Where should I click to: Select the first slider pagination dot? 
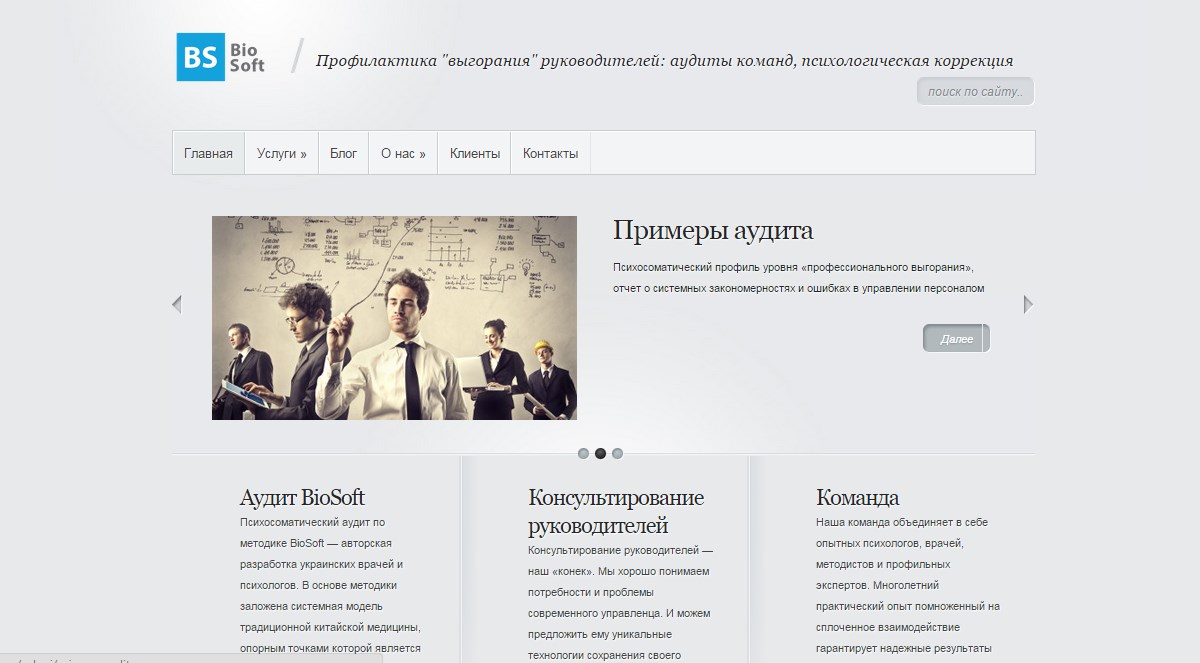click(x=583, y=453)
